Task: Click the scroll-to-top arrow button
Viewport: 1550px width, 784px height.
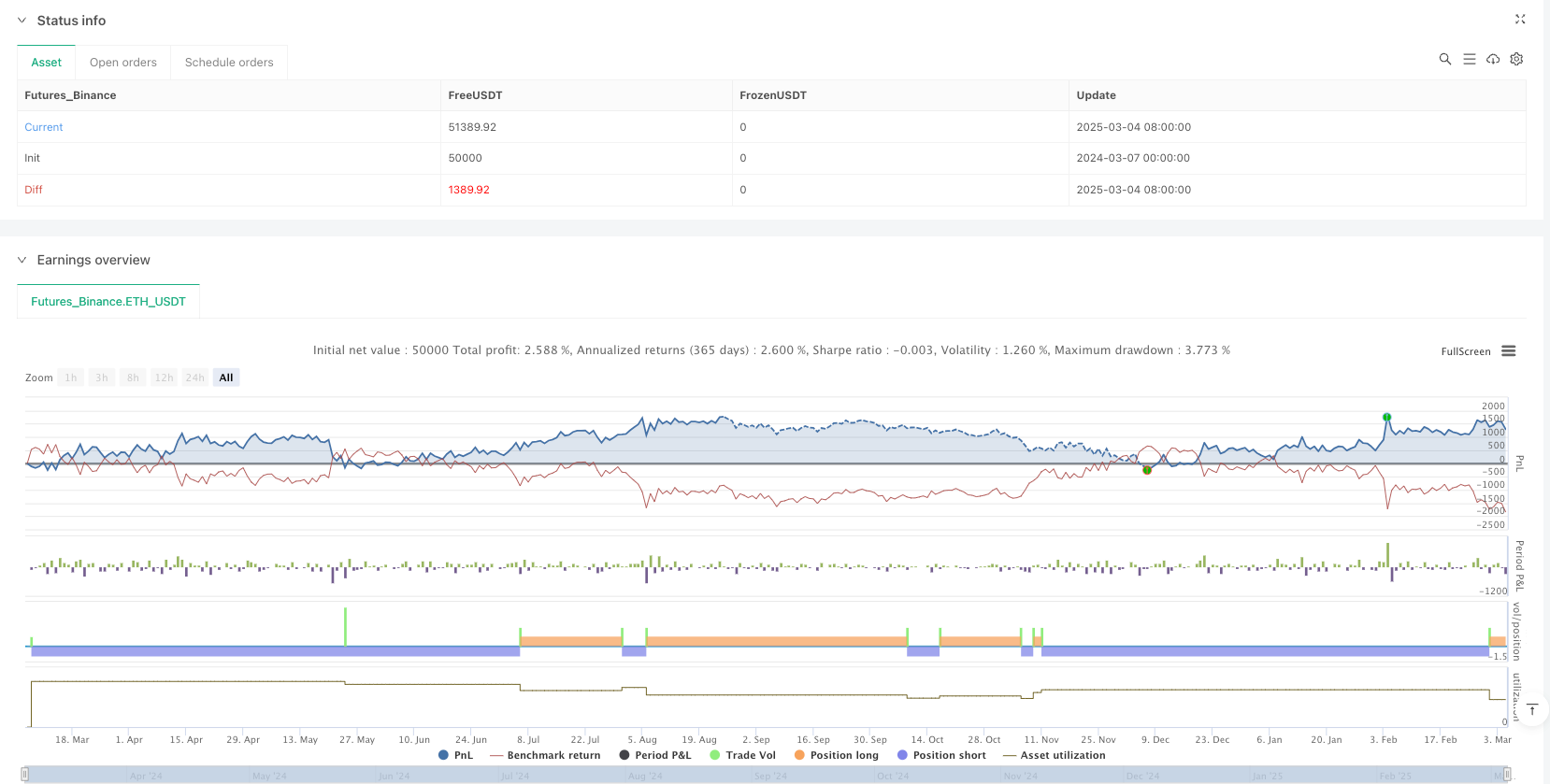Action: 1531,710
